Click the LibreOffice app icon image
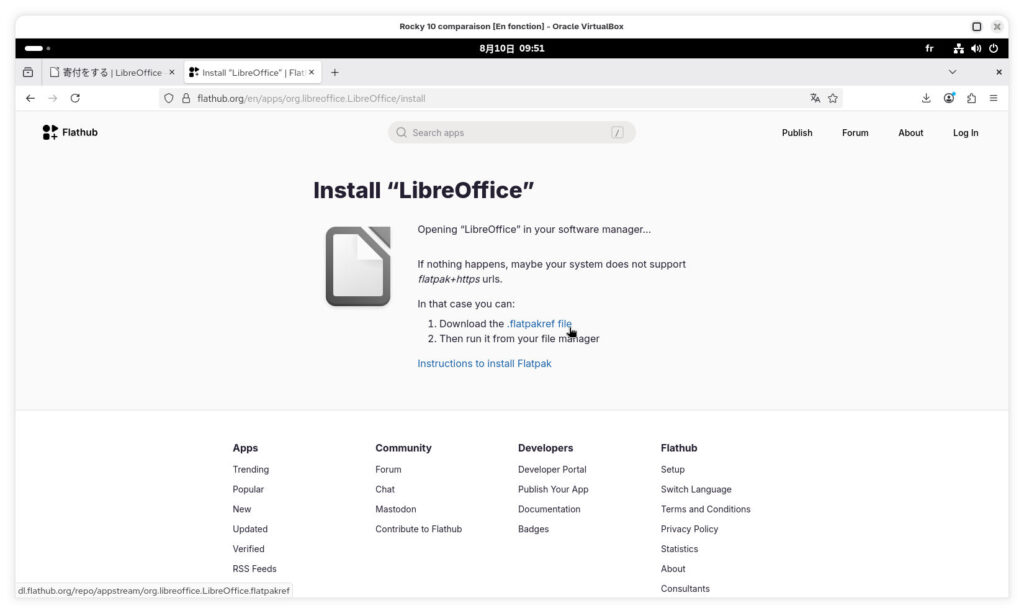 click(x=358, y=266)
